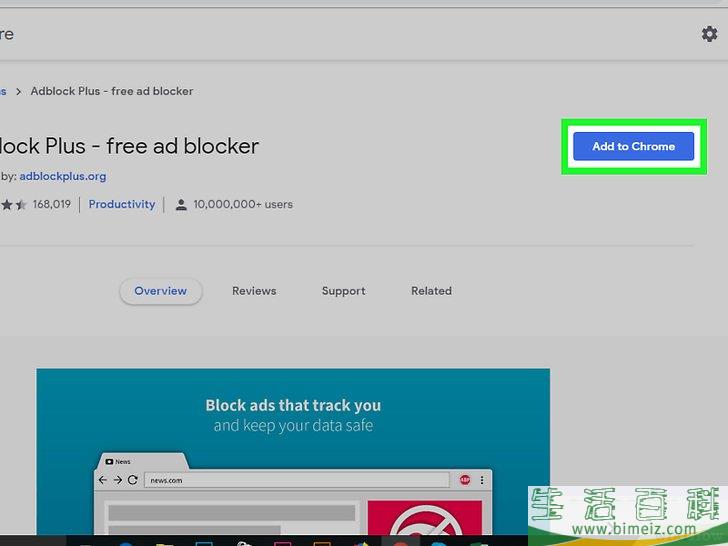Image resolution: width=728 pixels, height=546 pixels.
Task: Click breadcrumb text Adblock Plus - free ad blocker
Action: (112, 91)
